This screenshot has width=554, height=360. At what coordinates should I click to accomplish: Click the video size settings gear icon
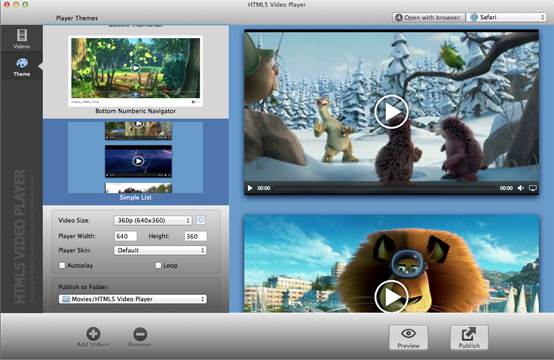coord(201,220)
